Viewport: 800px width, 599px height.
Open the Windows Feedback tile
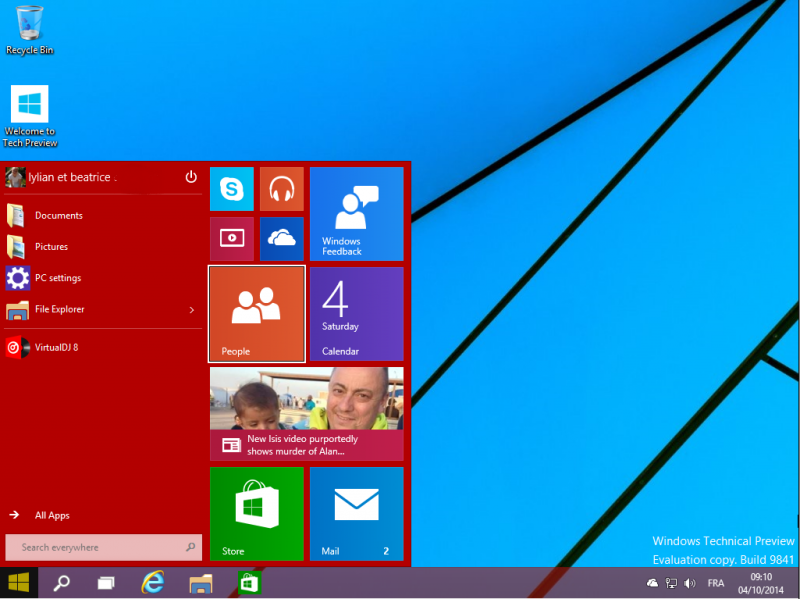pyautogui.click(x=356, y=213)
